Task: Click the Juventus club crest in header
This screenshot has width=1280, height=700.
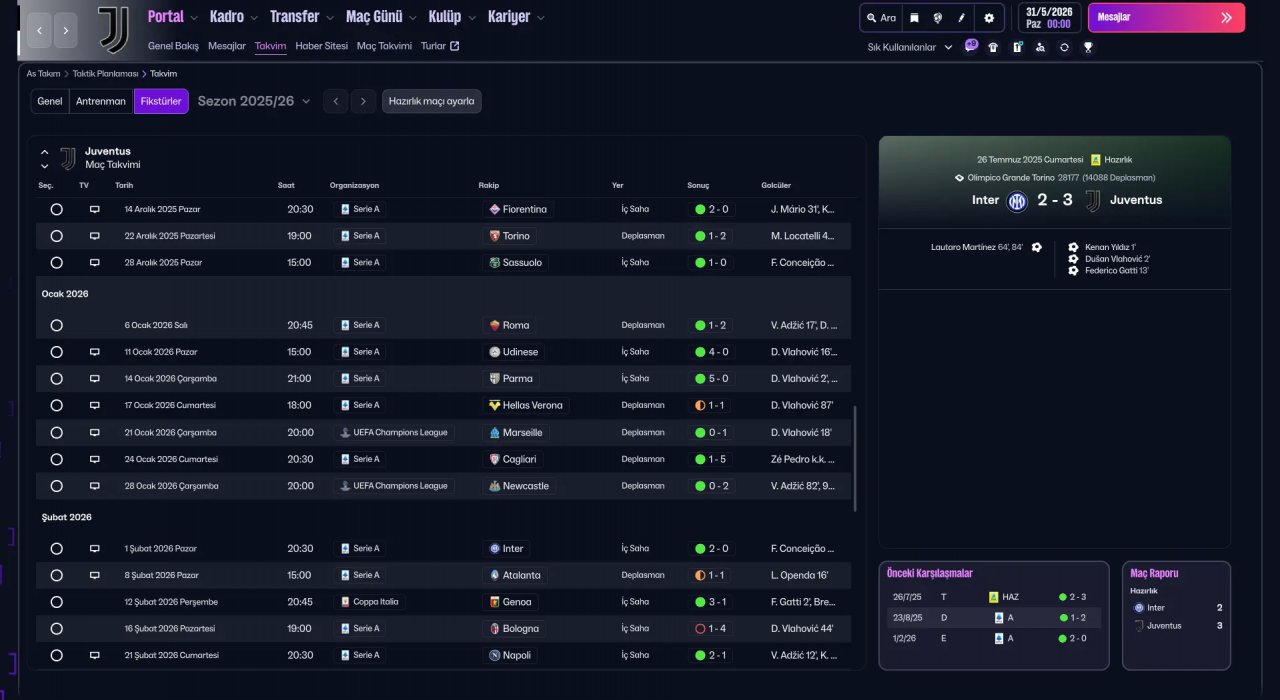Action: pos(113,29)
